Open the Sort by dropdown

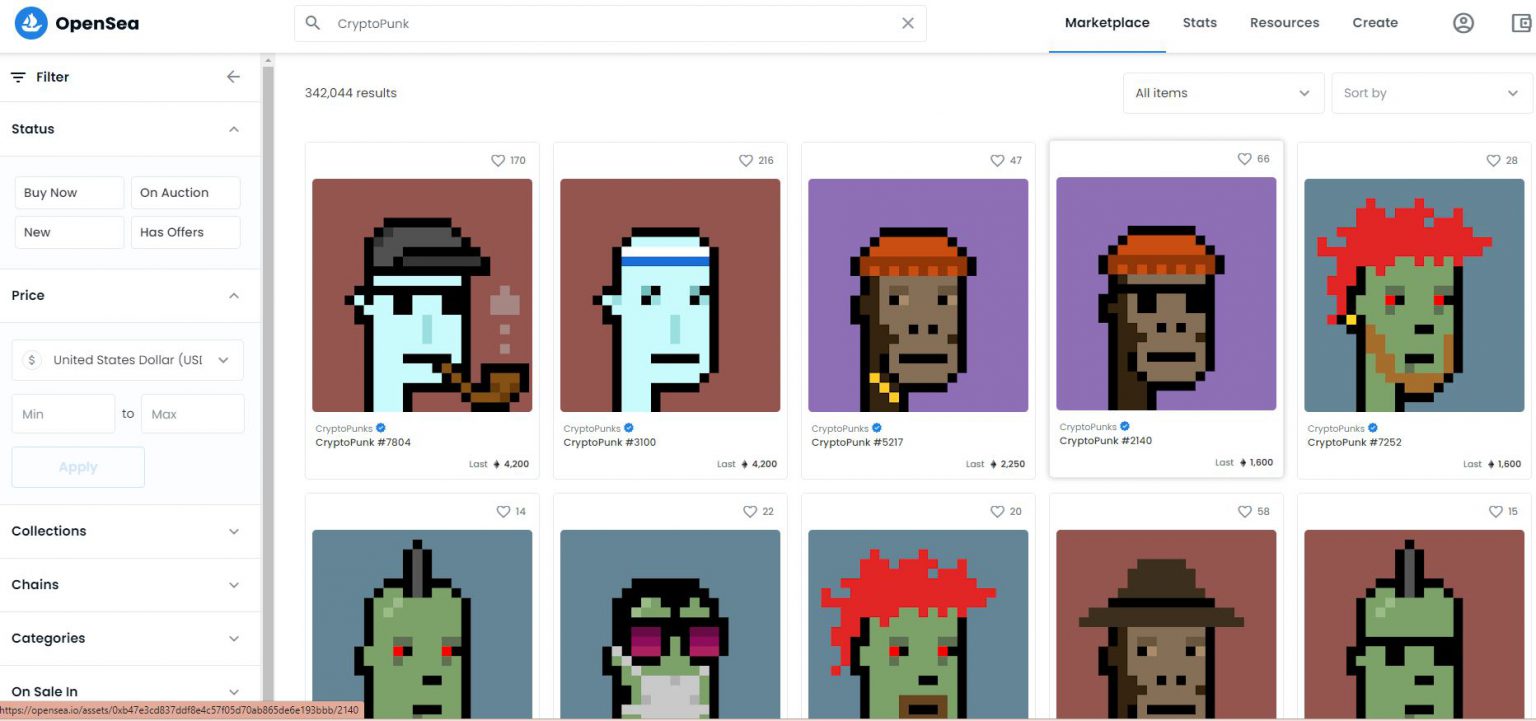click(x=1430, y=93)
